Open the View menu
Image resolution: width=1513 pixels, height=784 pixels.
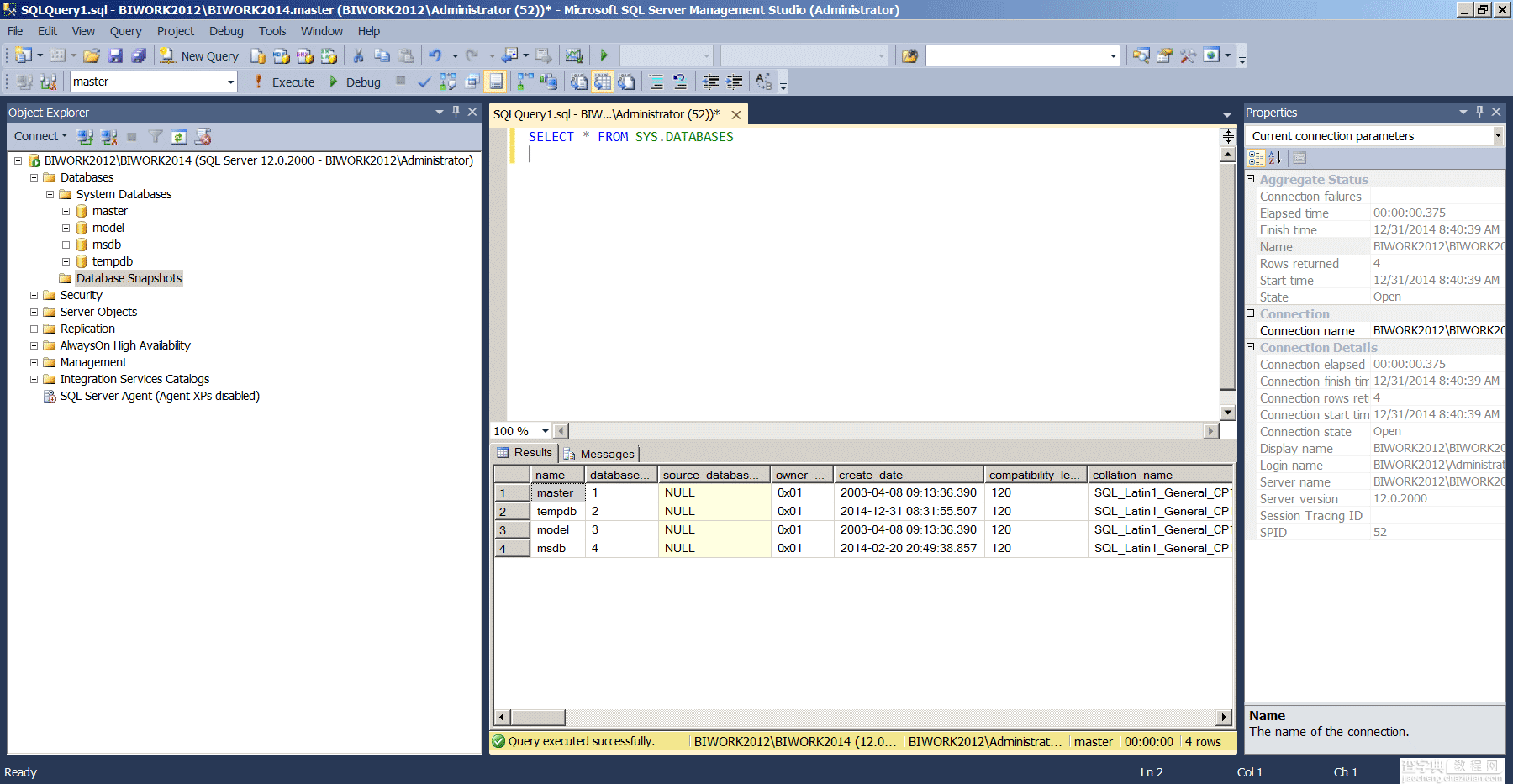(83, 31)
